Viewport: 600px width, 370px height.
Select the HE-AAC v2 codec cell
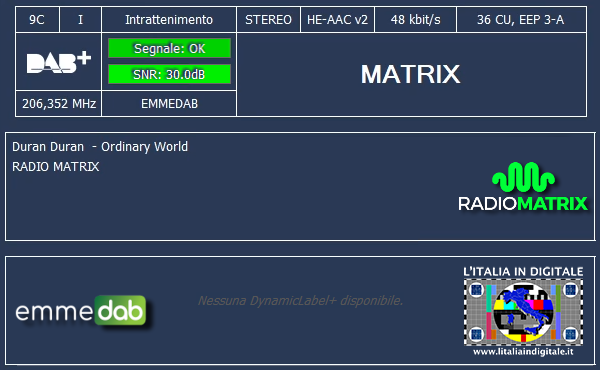coord(337,20)
